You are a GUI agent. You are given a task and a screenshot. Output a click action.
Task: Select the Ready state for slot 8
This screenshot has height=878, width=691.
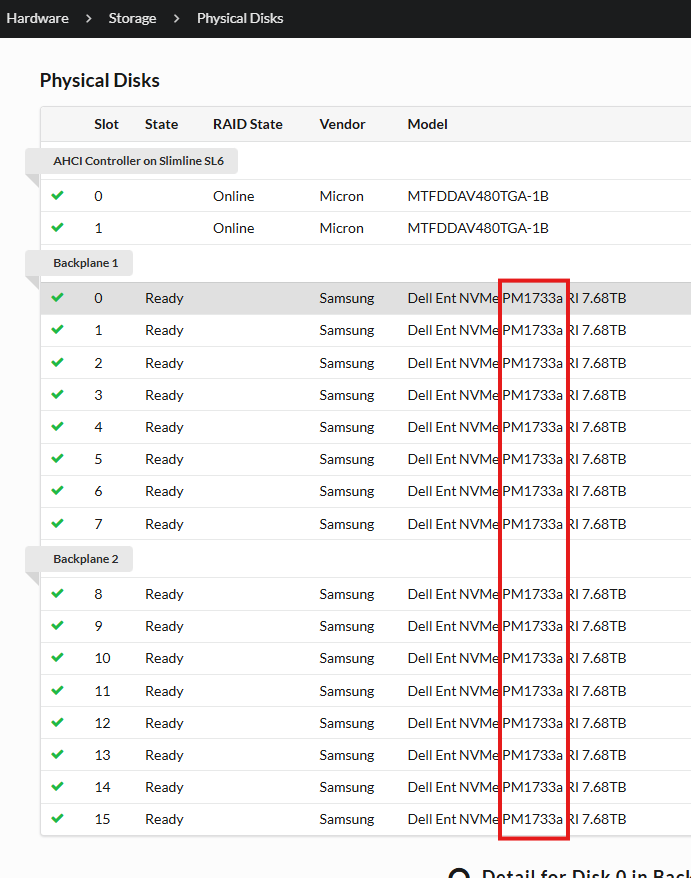pyautogui.click(x=164, y=594)
